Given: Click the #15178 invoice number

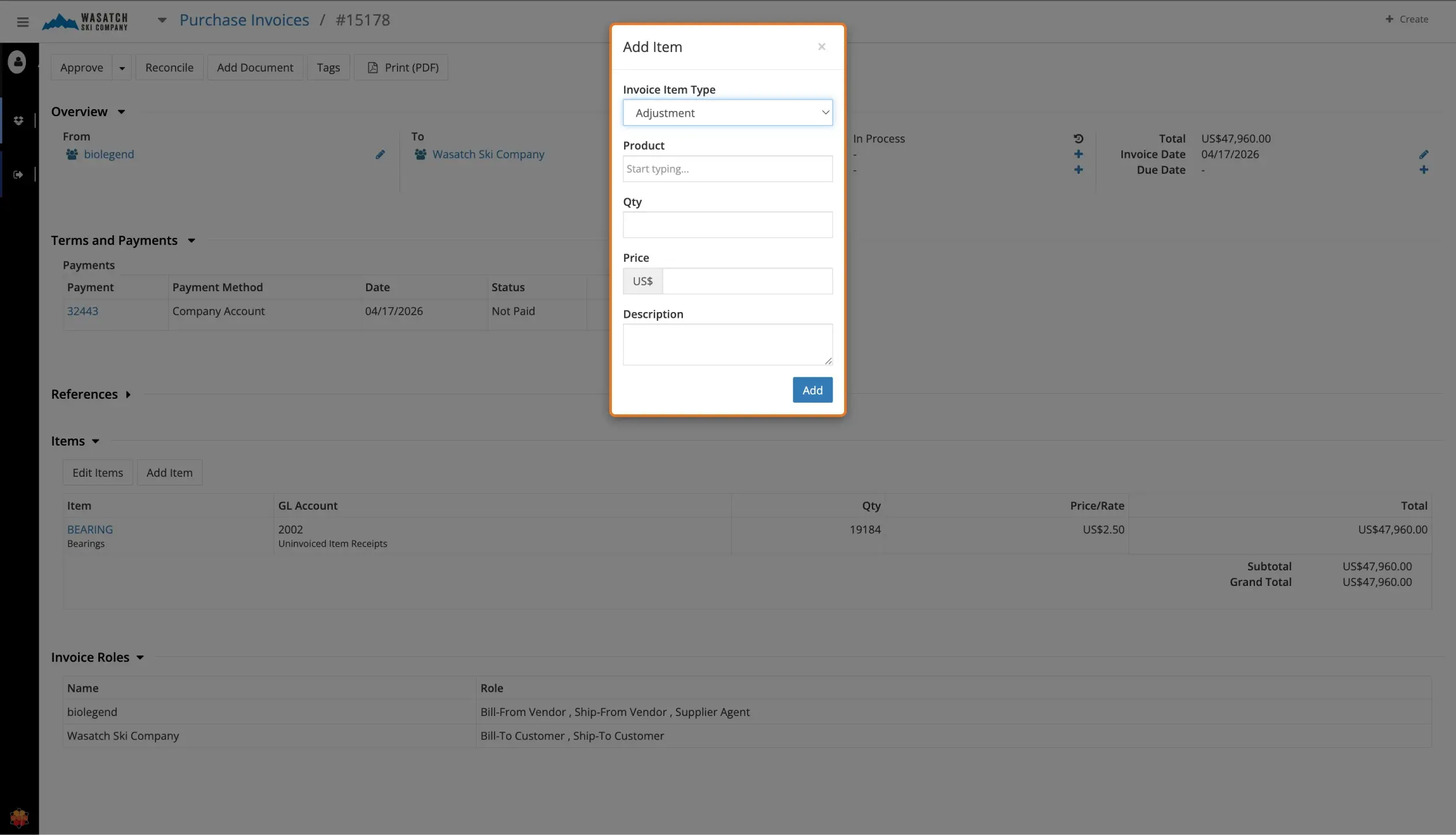Looking at the screenshot, I should pos(363,20).
